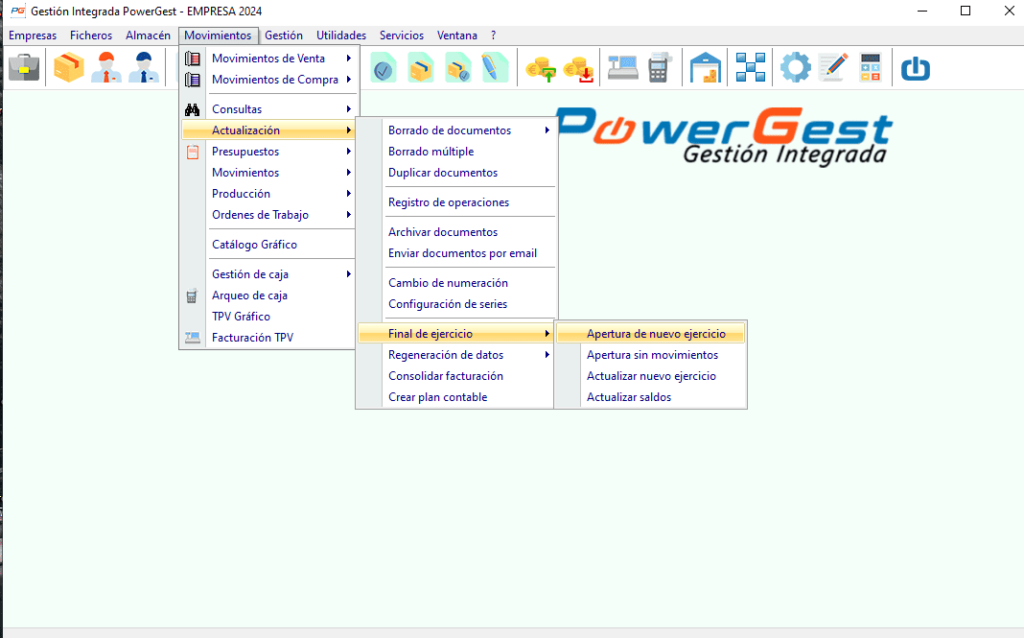Click the calculator toolbar icon

point(871,67)
